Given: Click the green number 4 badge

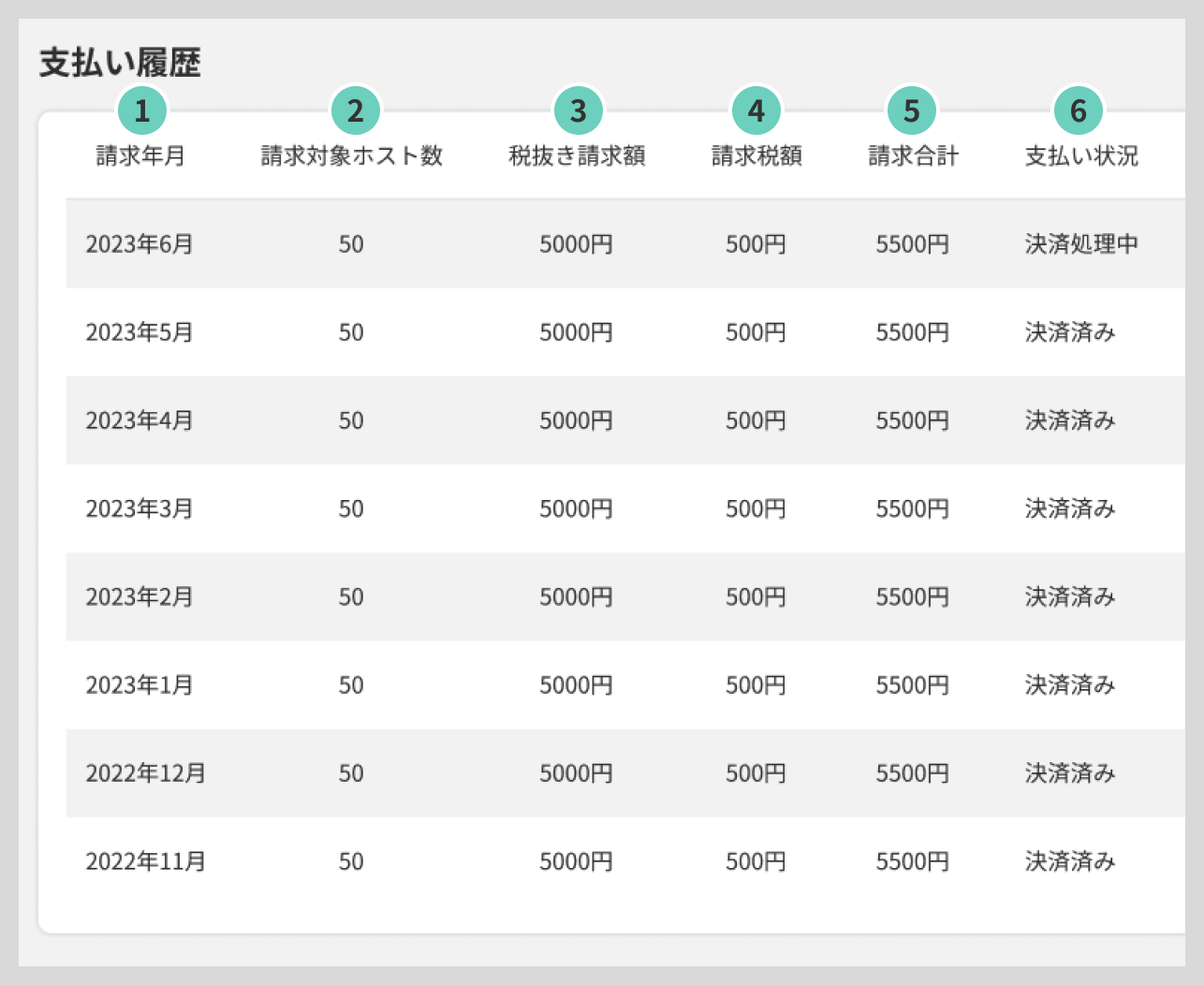Looking at the screenshot, I should [x=756, y=111].
